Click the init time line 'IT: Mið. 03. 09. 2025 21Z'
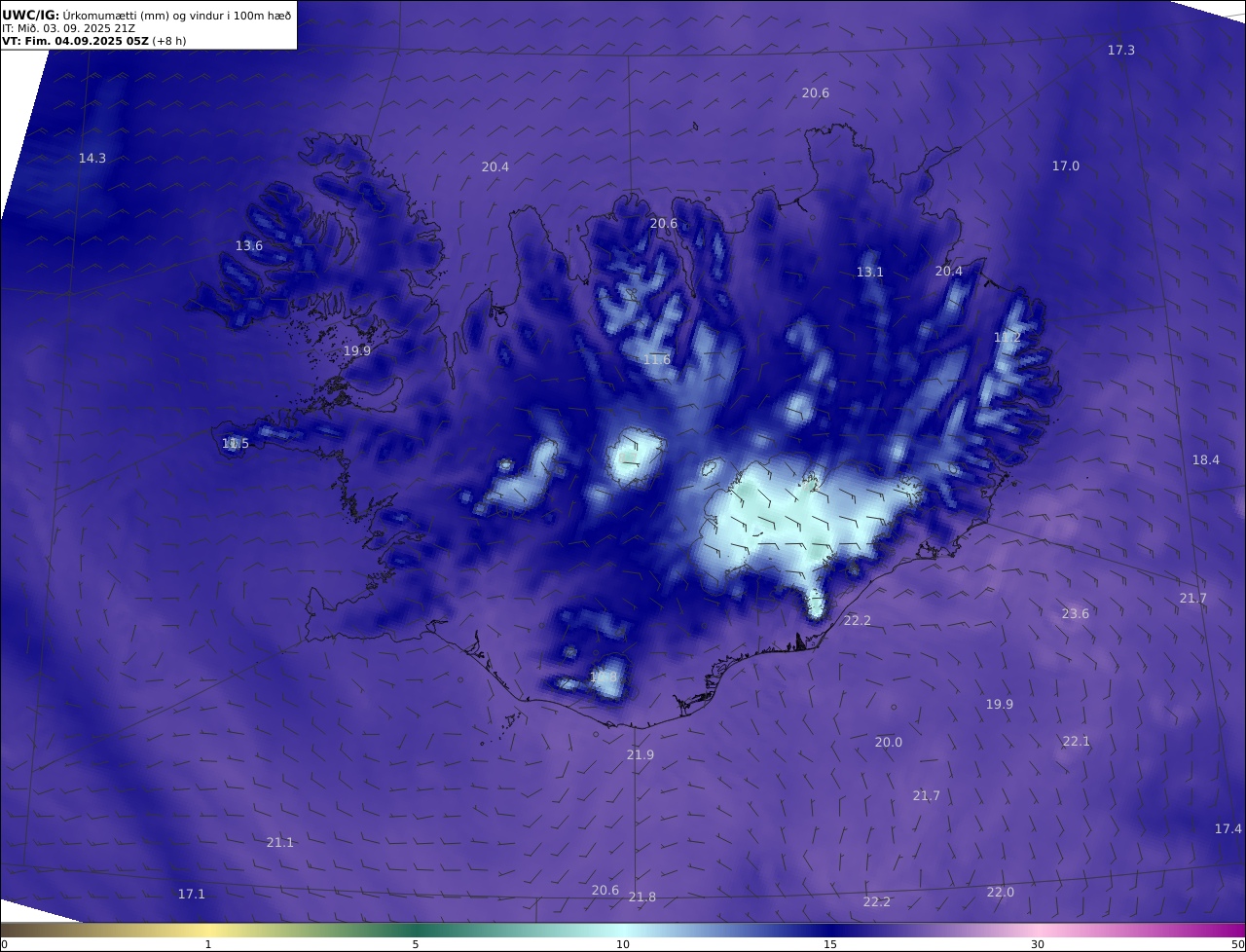 69,28
